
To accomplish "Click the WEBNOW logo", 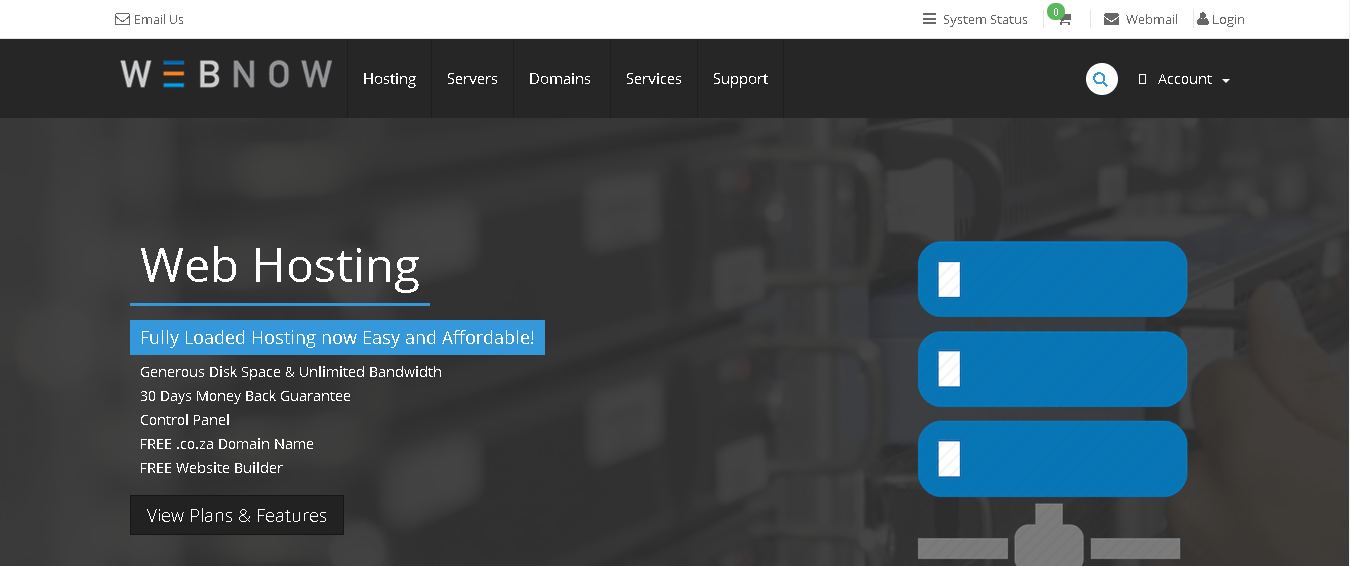I will 226,74.
